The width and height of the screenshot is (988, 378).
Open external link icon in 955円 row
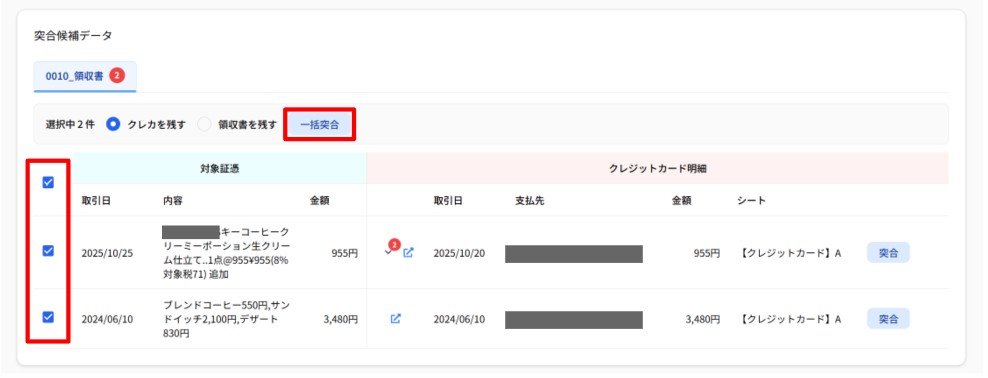(x=408, y=253)
